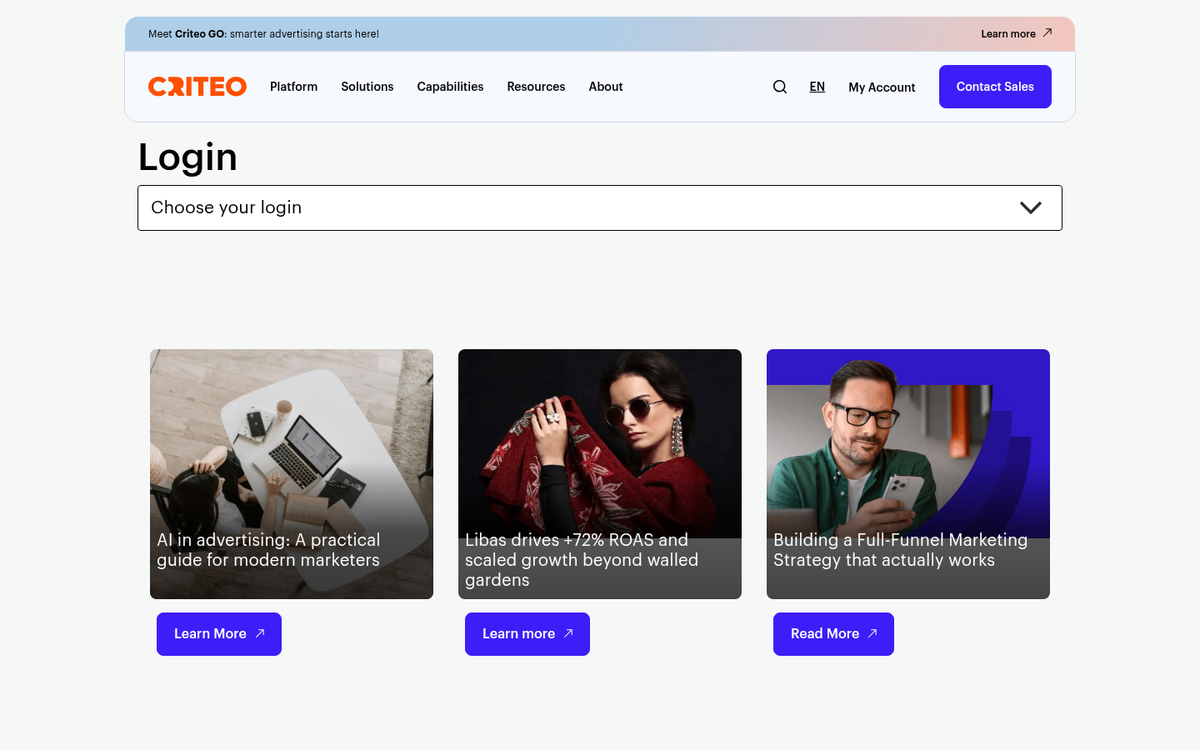The width and height of the screenshot is (1200, 750).
Task: Click Read More under the Full-Funnel Marketing article
Action: 833,634
